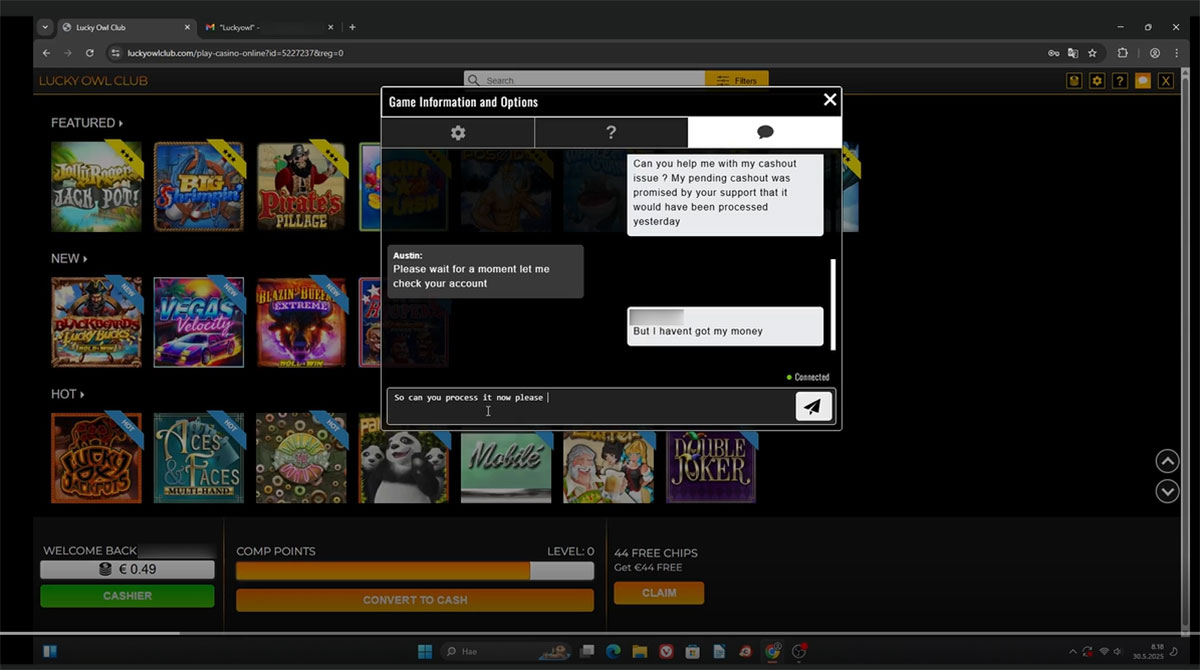Open Blackbeard's Lucky Bucks game thumbnail

coord(97,322)
